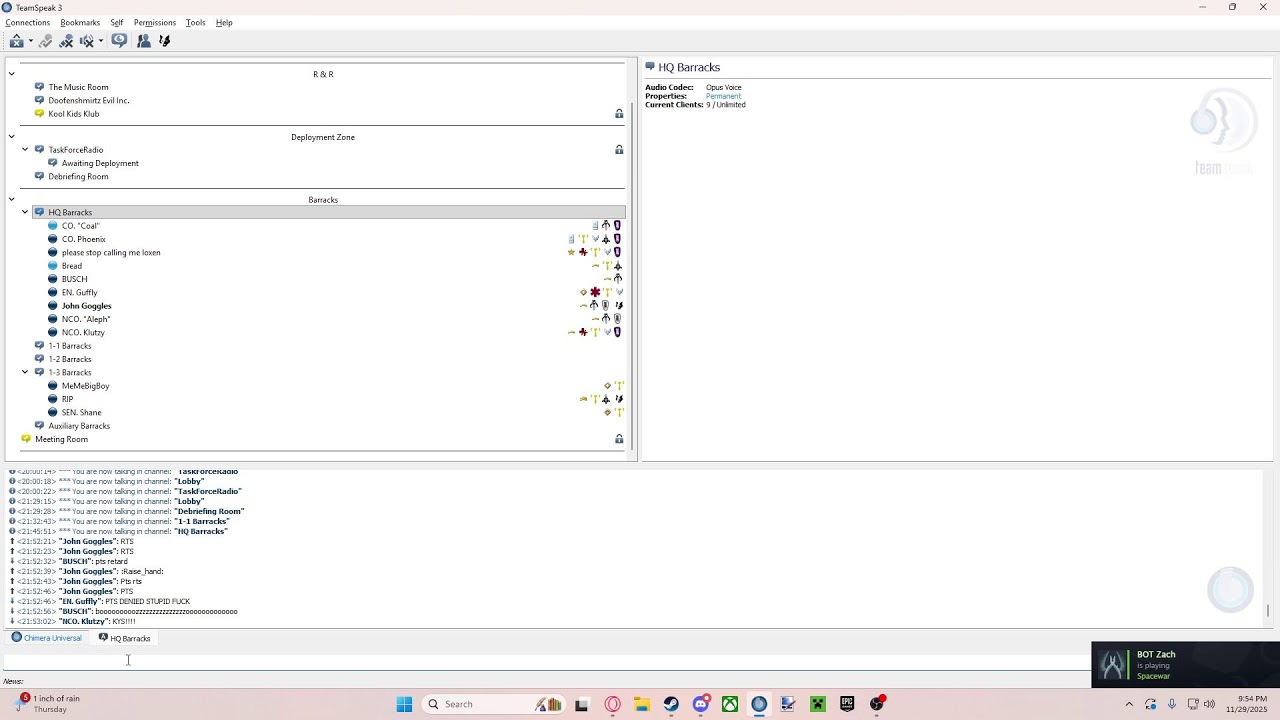The image size is (1280, 720).
Task: Click the Auxiliary Barracks channel icon
Action: [x=39, y=425]
